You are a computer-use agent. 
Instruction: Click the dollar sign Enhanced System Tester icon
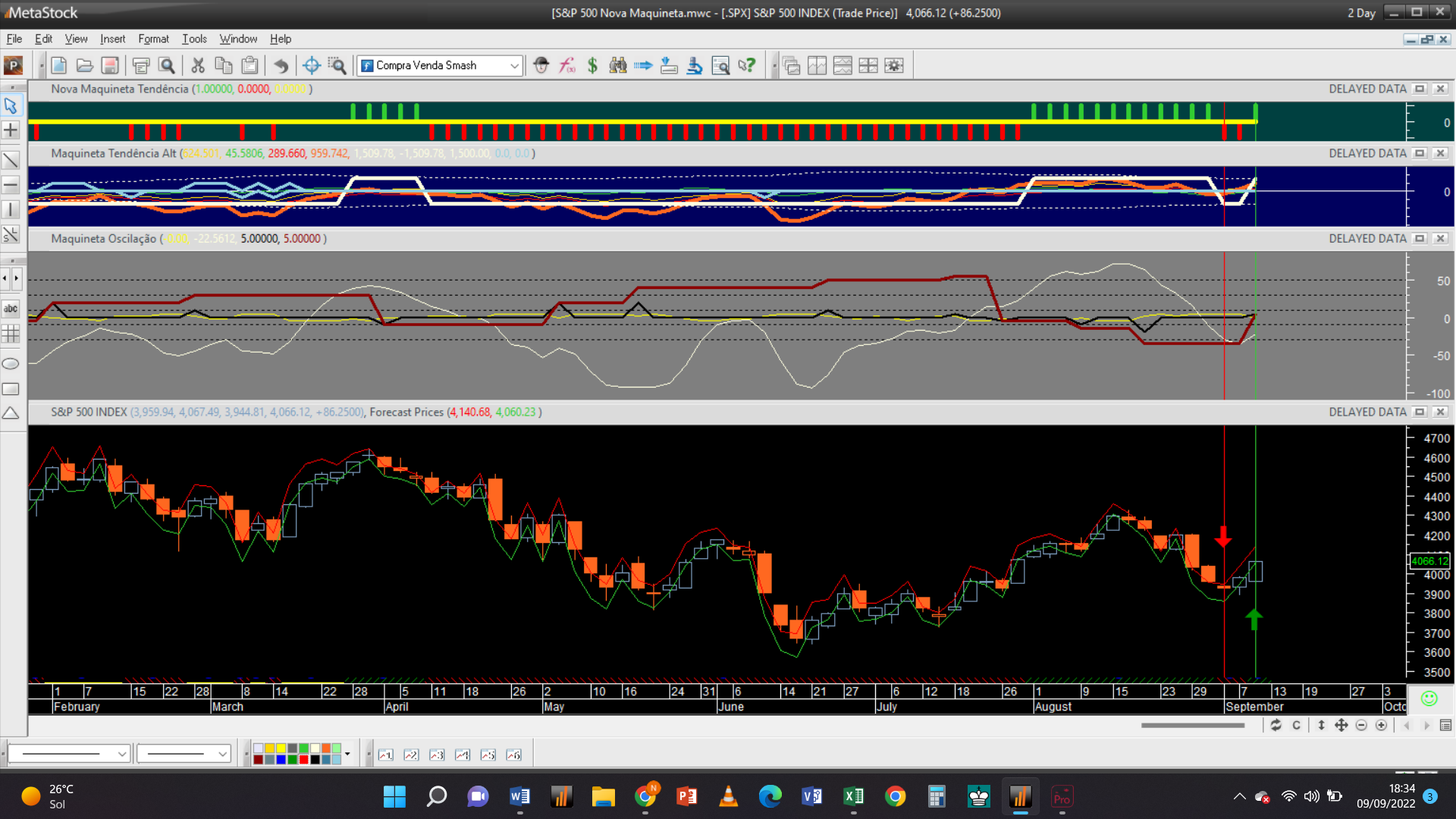(592, 66)
